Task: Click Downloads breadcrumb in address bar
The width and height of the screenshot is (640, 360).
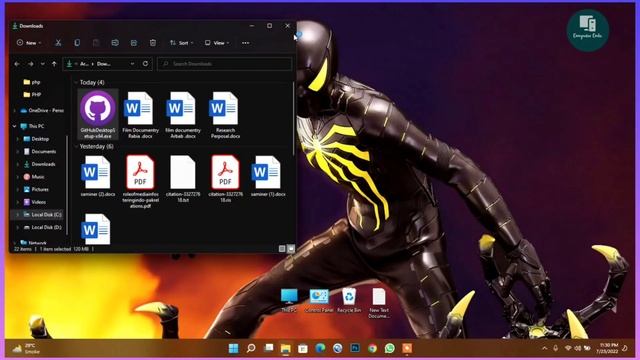Action: coord(103,64)
